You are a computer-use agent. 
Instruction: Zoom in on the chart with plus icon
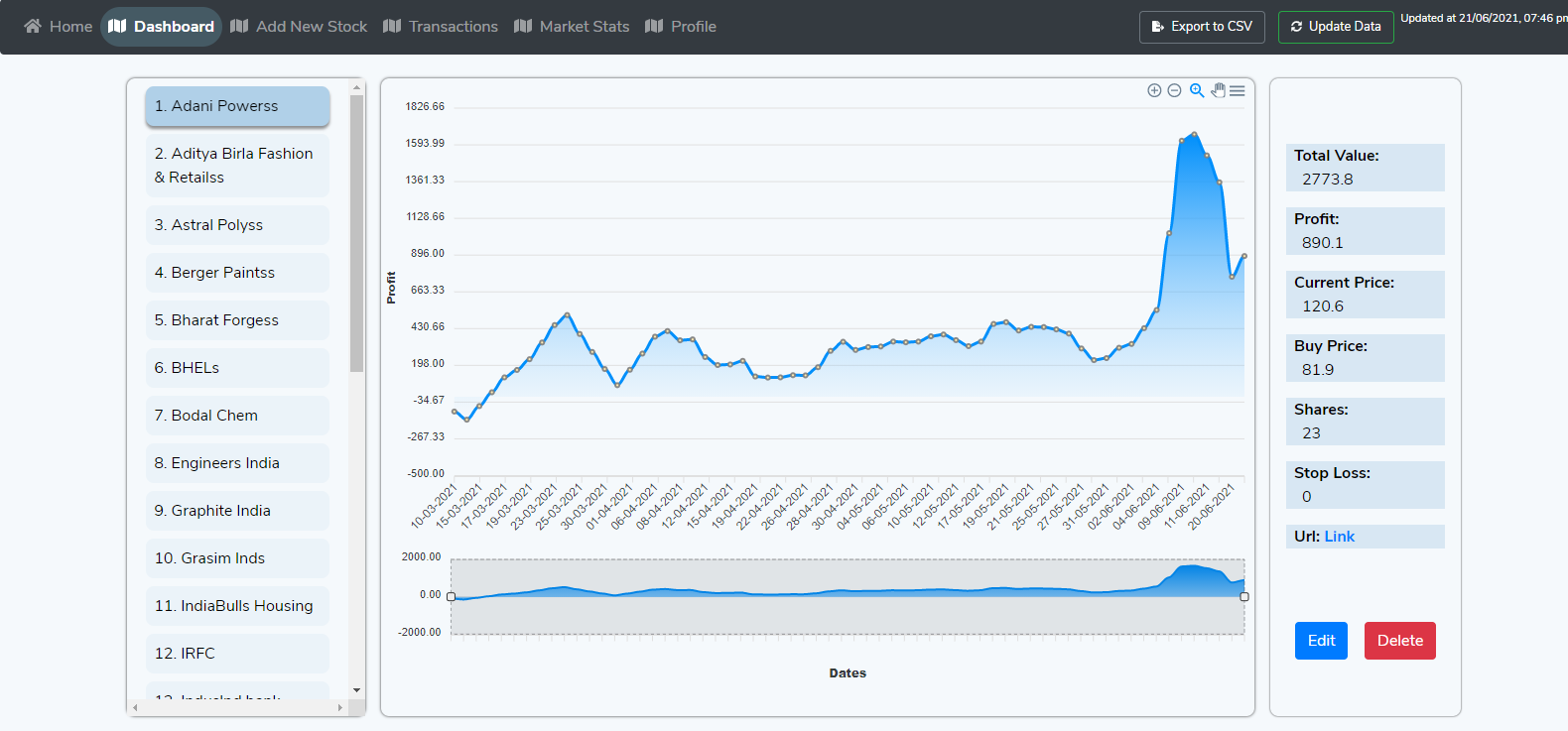[x=1154, y=90]
